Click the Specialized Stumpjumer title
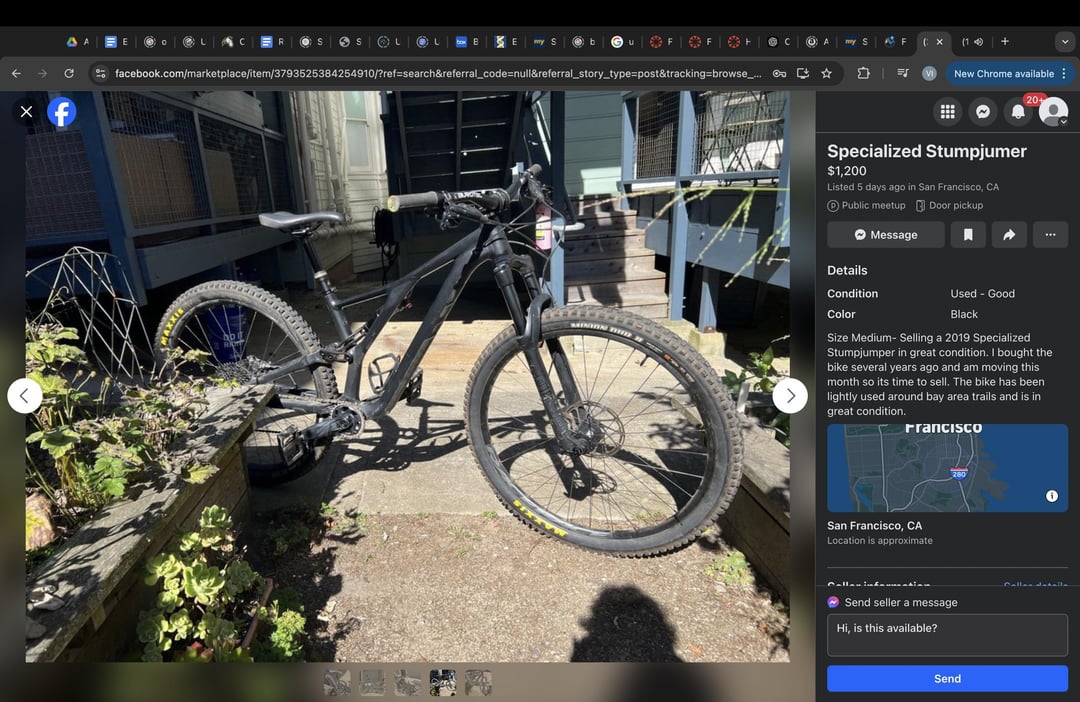 click(926, 151)
